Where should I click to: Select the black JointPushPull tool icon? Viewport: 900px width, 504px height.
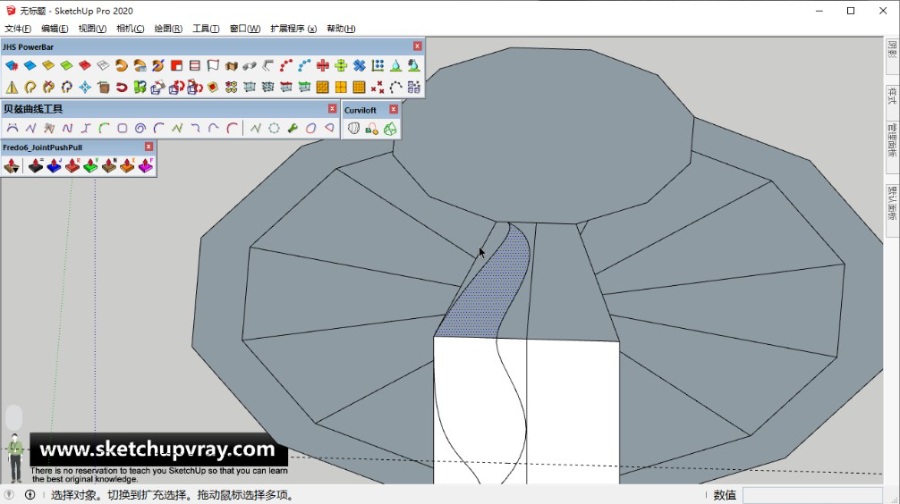[x=36, y=166]
